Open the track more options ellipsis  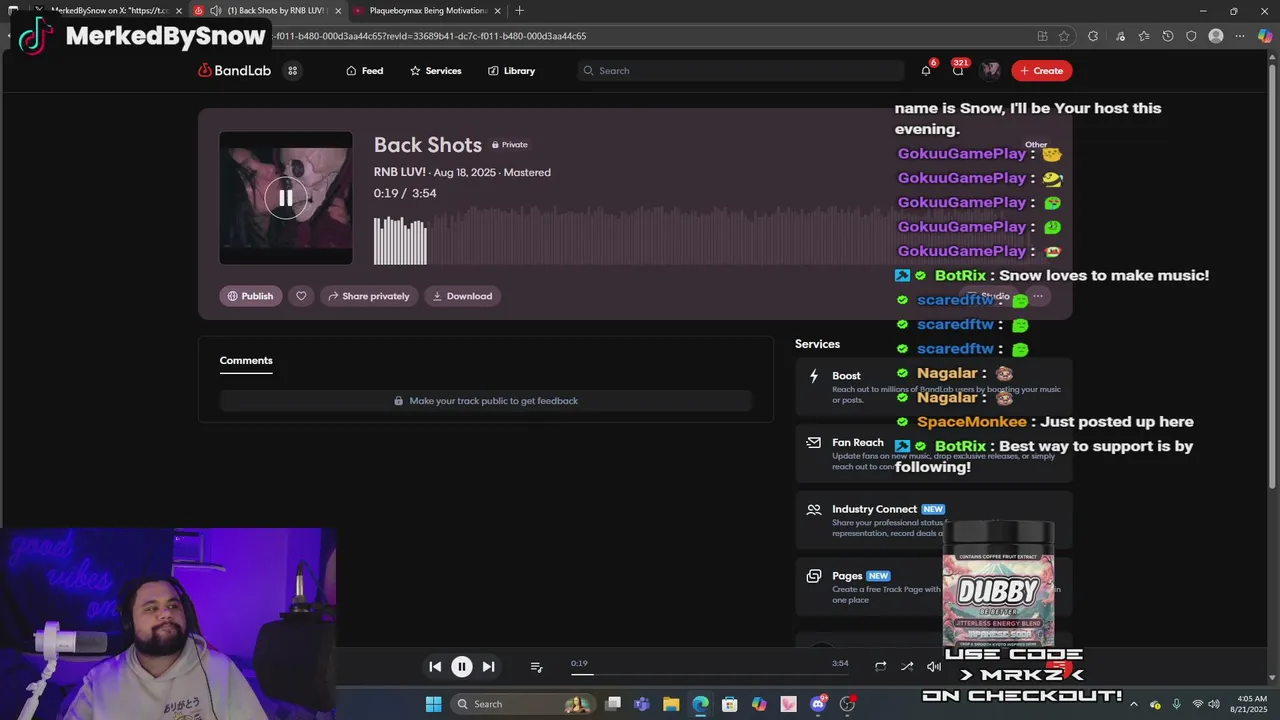(1038, 296)
